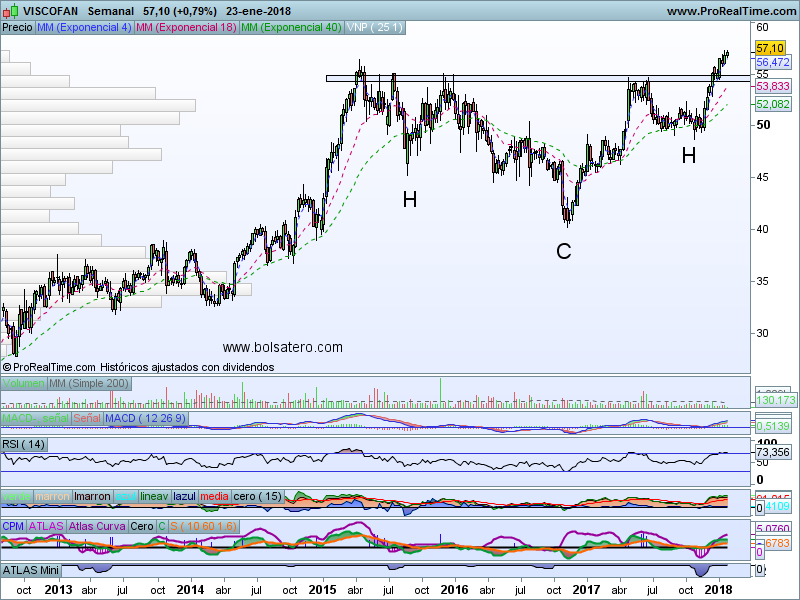Click the Atlas Curva indicator label

point(99,526)
